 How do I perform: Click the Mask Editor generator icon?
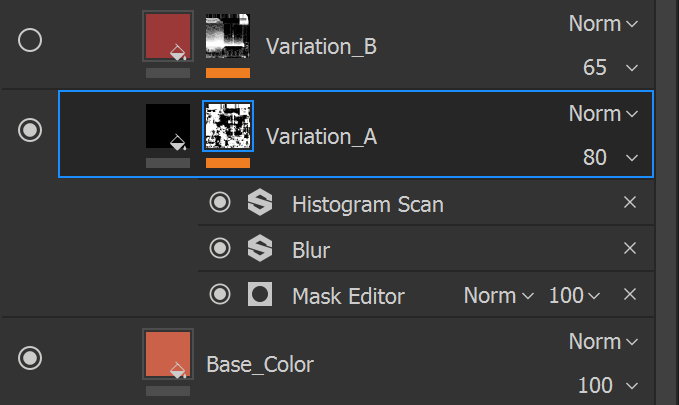[x=260, y=295]
